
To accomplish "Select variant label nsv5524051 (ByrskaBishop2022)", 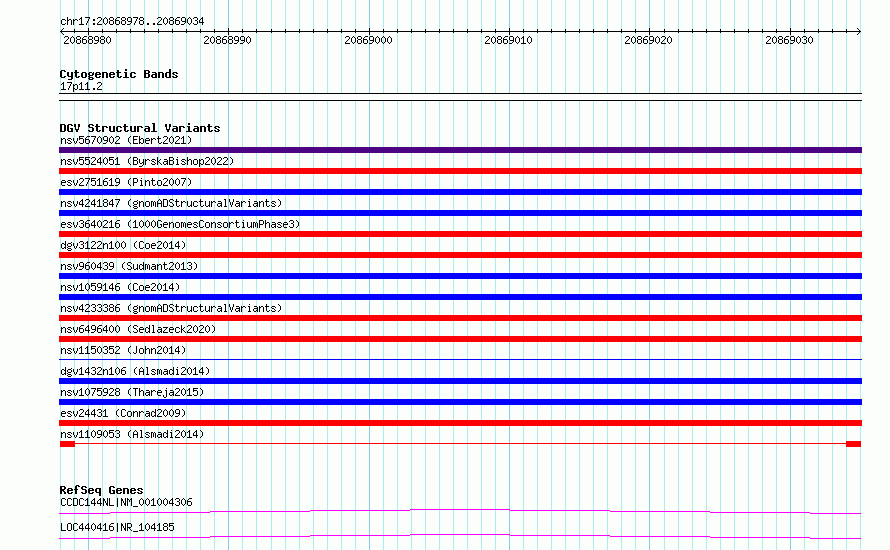I will tap(147, 161).
